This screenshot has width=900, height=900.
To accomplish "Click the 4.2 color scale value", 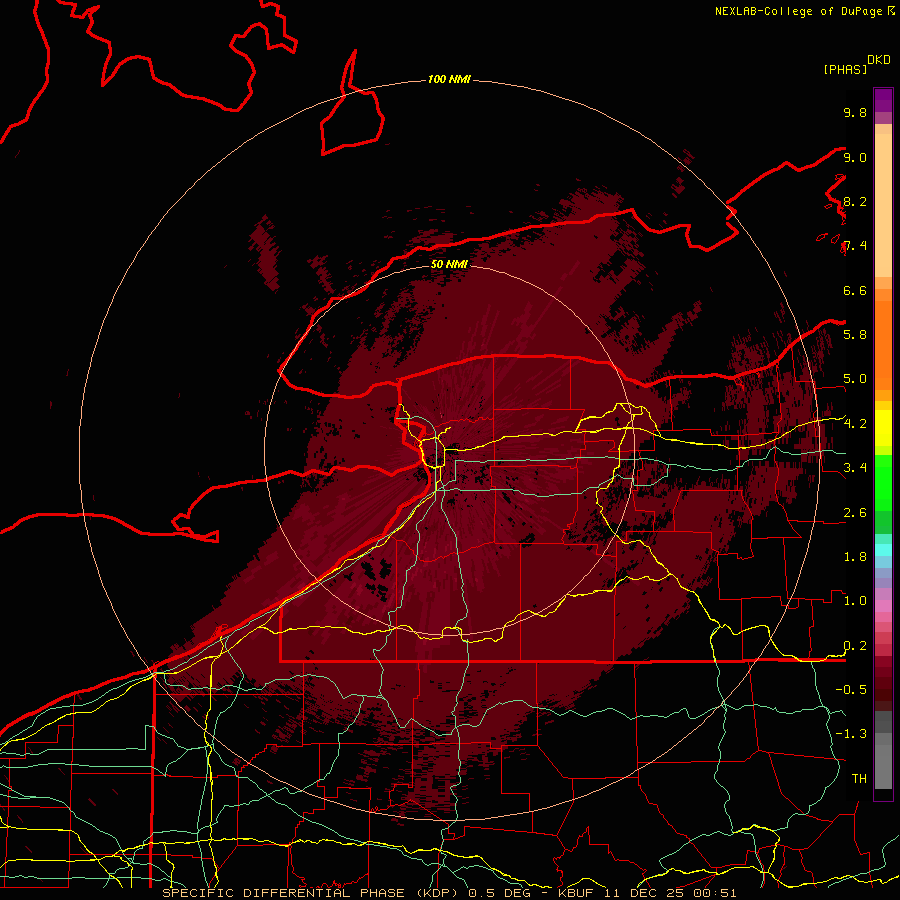I will pos(855,424).
